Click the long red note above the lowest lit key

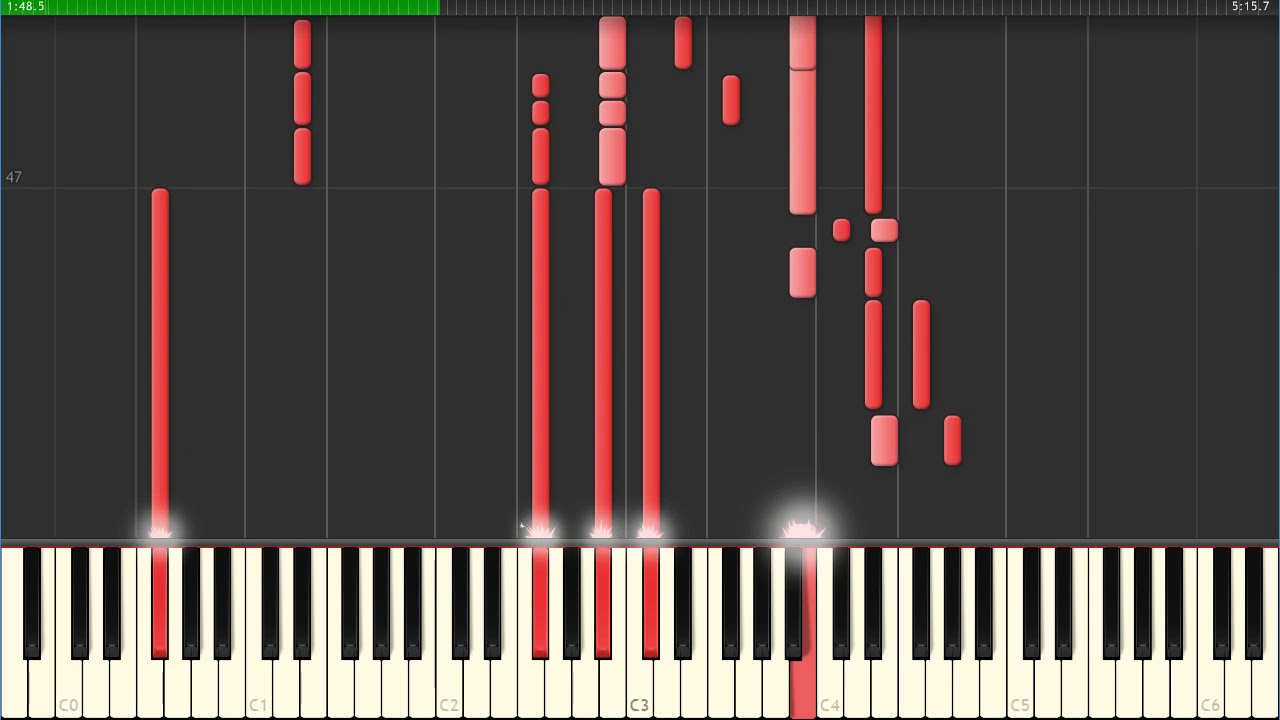click(x=160, y=360)
